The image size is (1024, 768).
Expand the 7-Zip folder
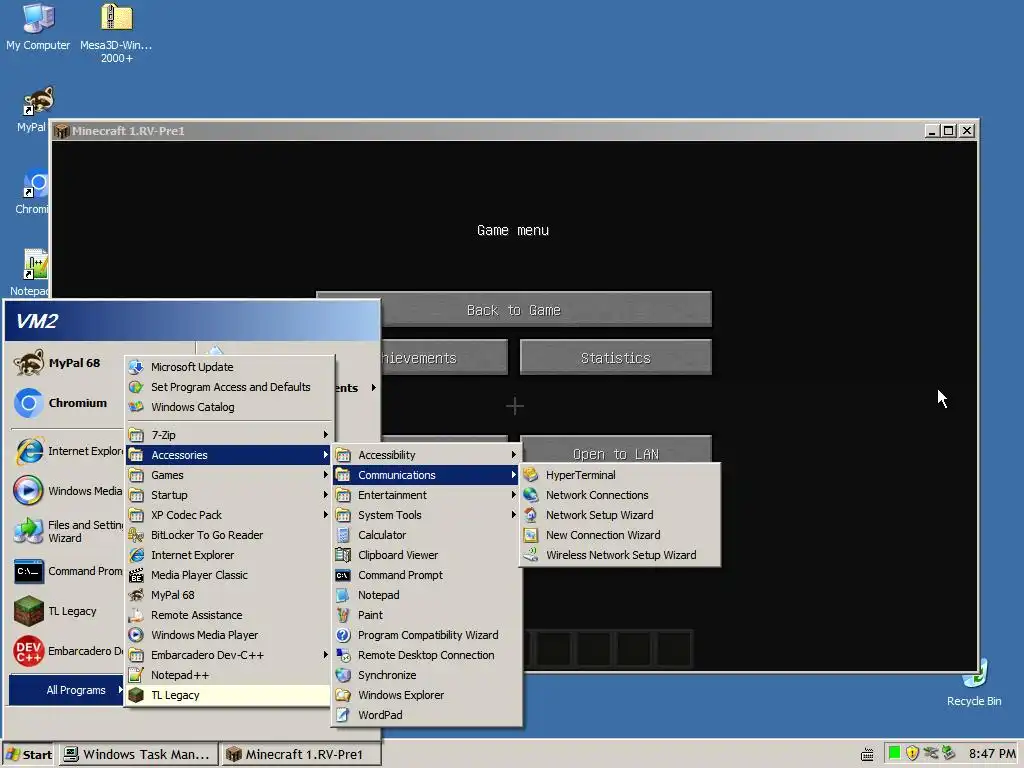coord(228,435)
